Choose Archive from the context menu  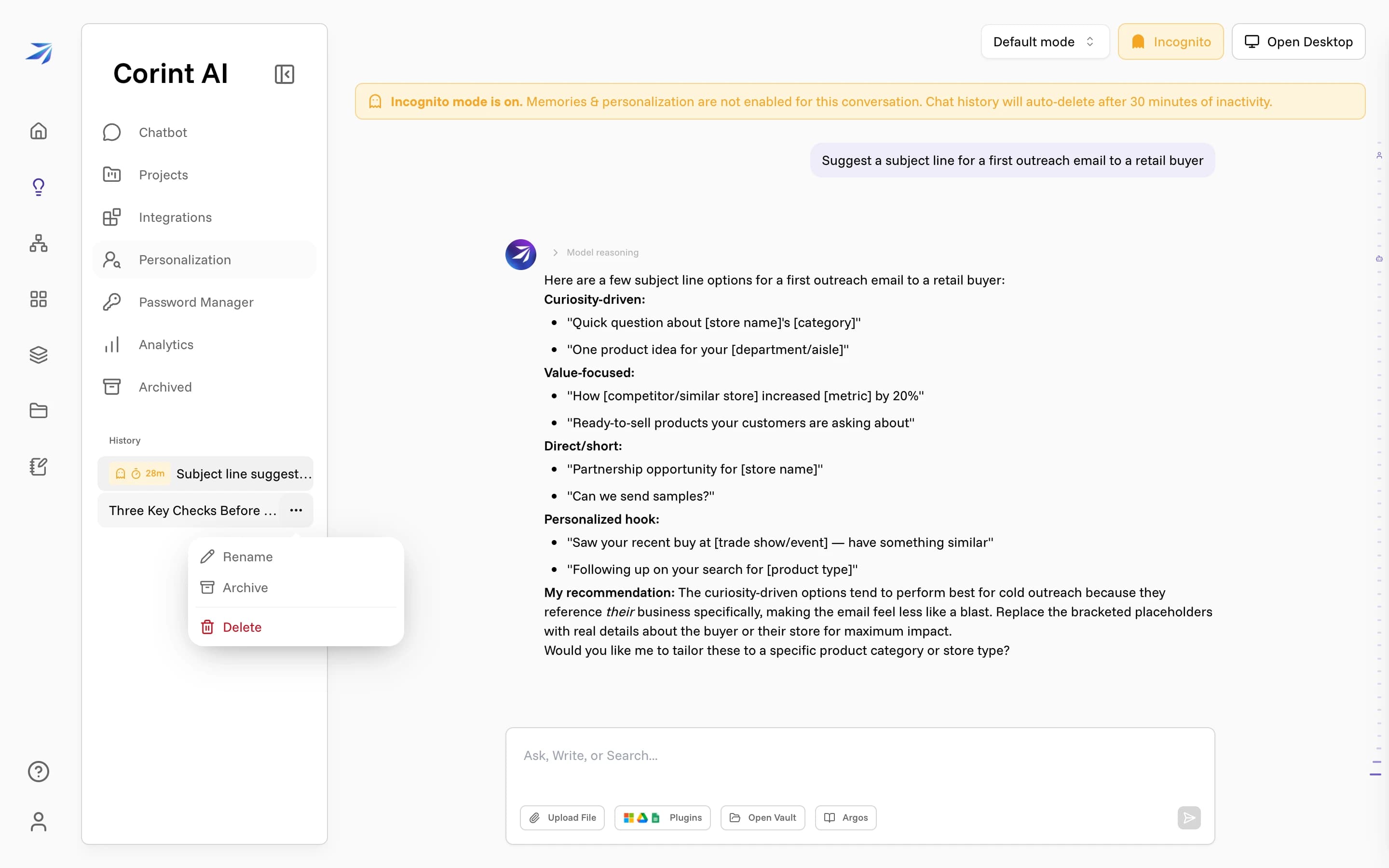point(296,587)
